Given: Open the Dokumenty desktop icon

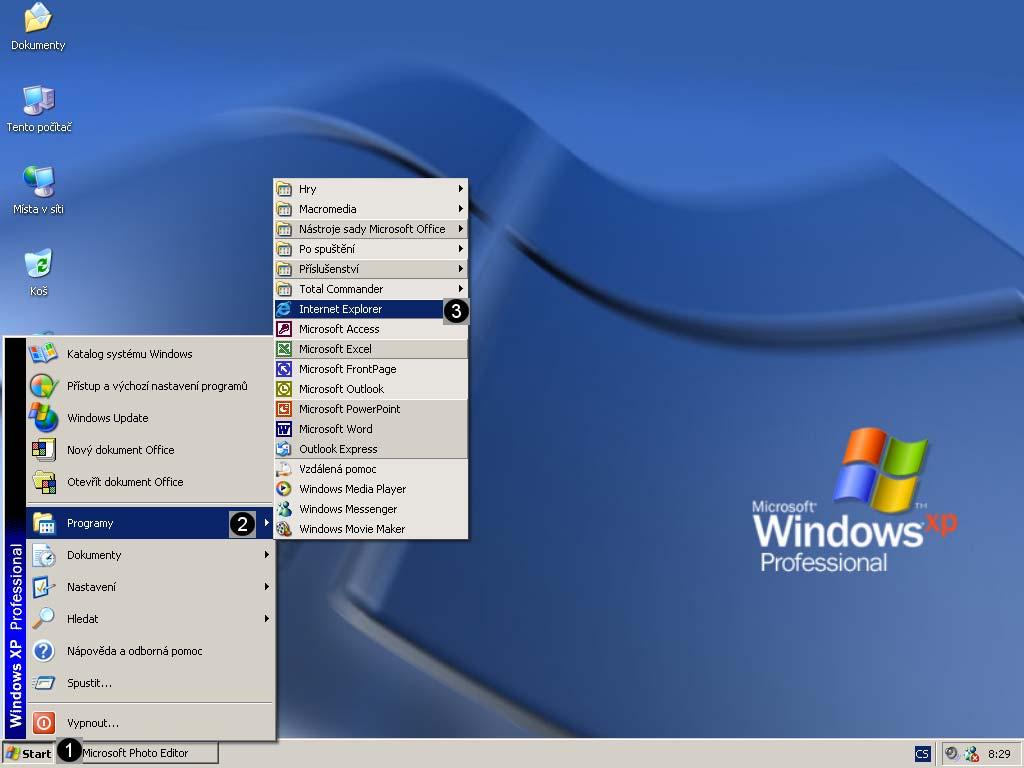Looking at the screenshot, I should tap(38, 27).
